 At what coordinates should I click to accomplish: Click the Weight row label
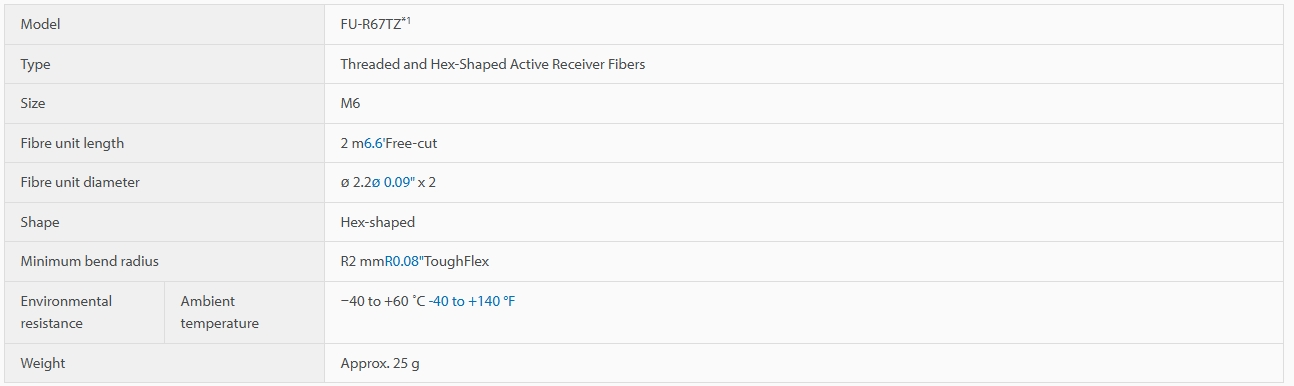point(43,363)
